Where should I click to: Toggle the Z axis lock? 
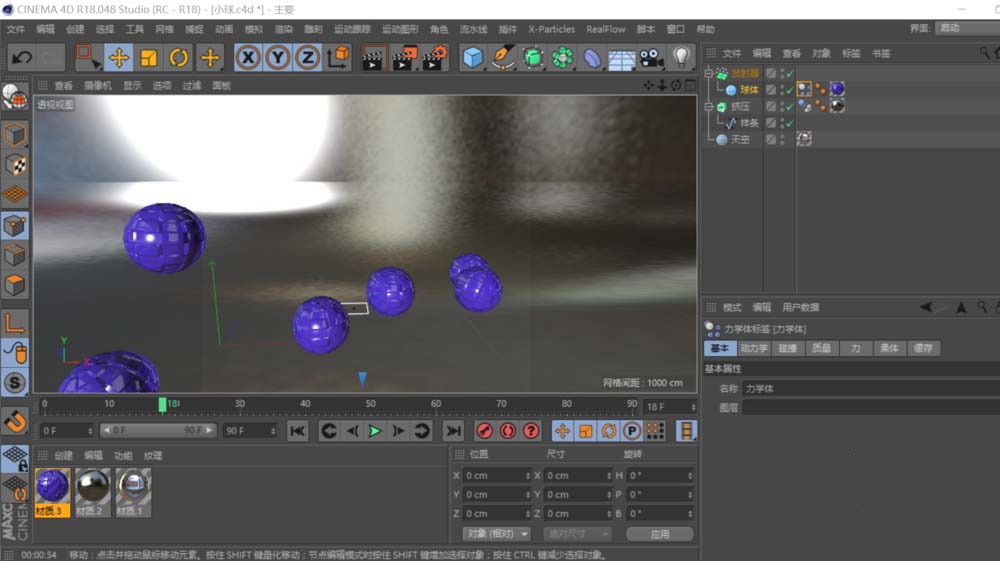(x=307, y=58)
